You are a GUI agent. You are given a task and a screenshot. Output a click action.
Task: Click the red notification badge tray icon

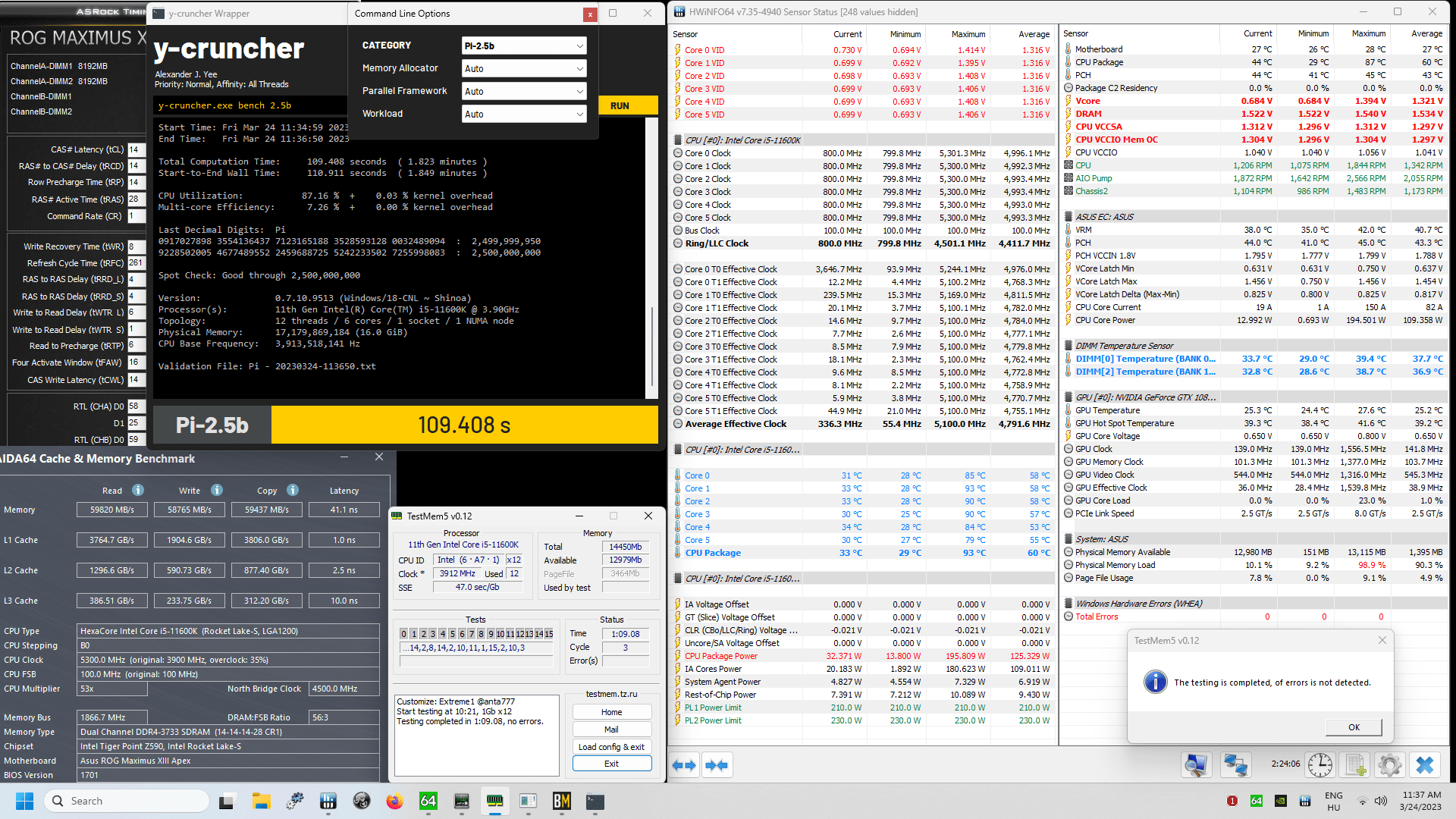coord(1232,801)
